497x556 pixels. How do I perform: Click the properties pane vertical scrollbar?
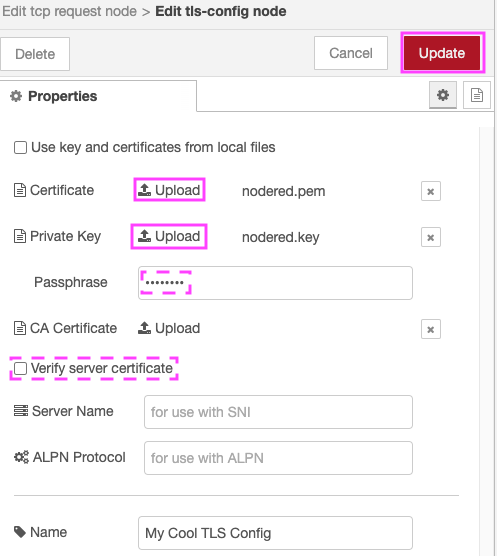click(485, 340)
